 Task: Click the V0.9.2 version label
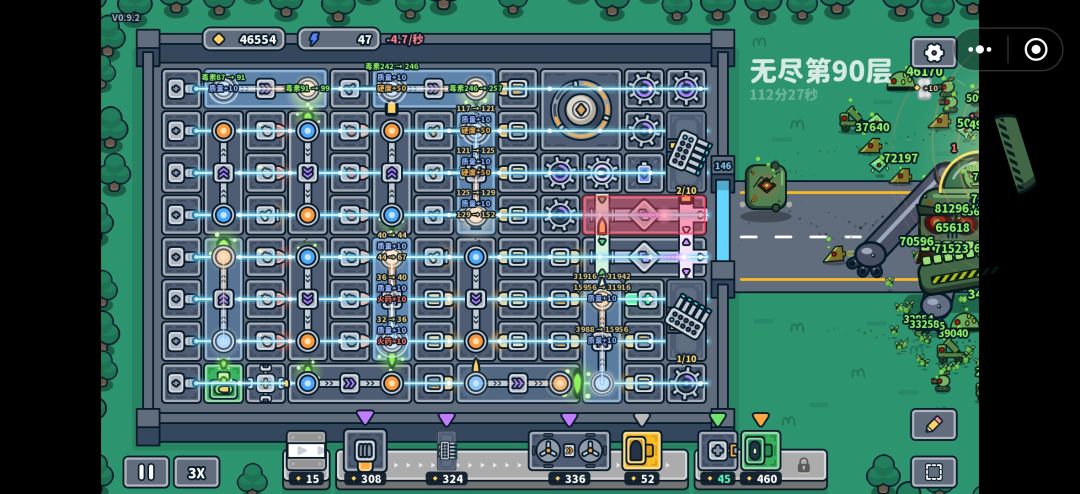click(126, 17)
